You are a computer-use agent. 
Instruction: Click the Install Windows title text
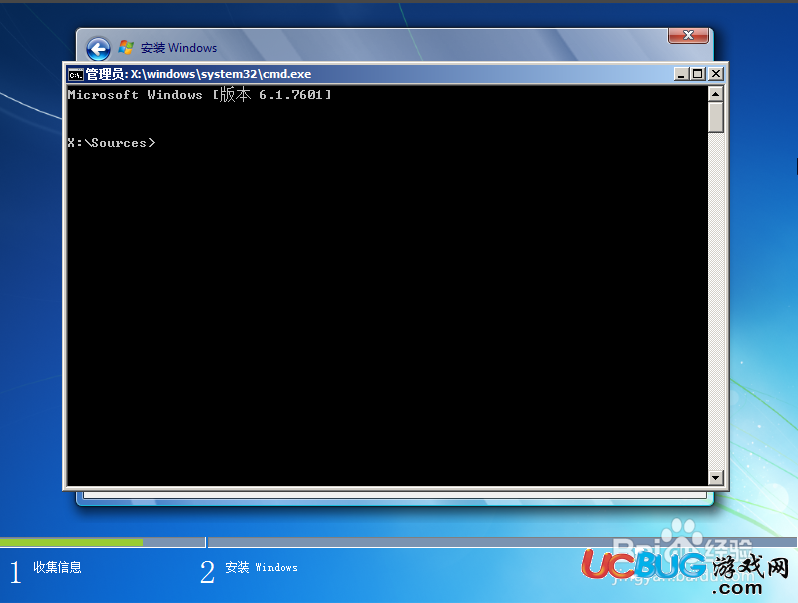[x=179, y=48]
